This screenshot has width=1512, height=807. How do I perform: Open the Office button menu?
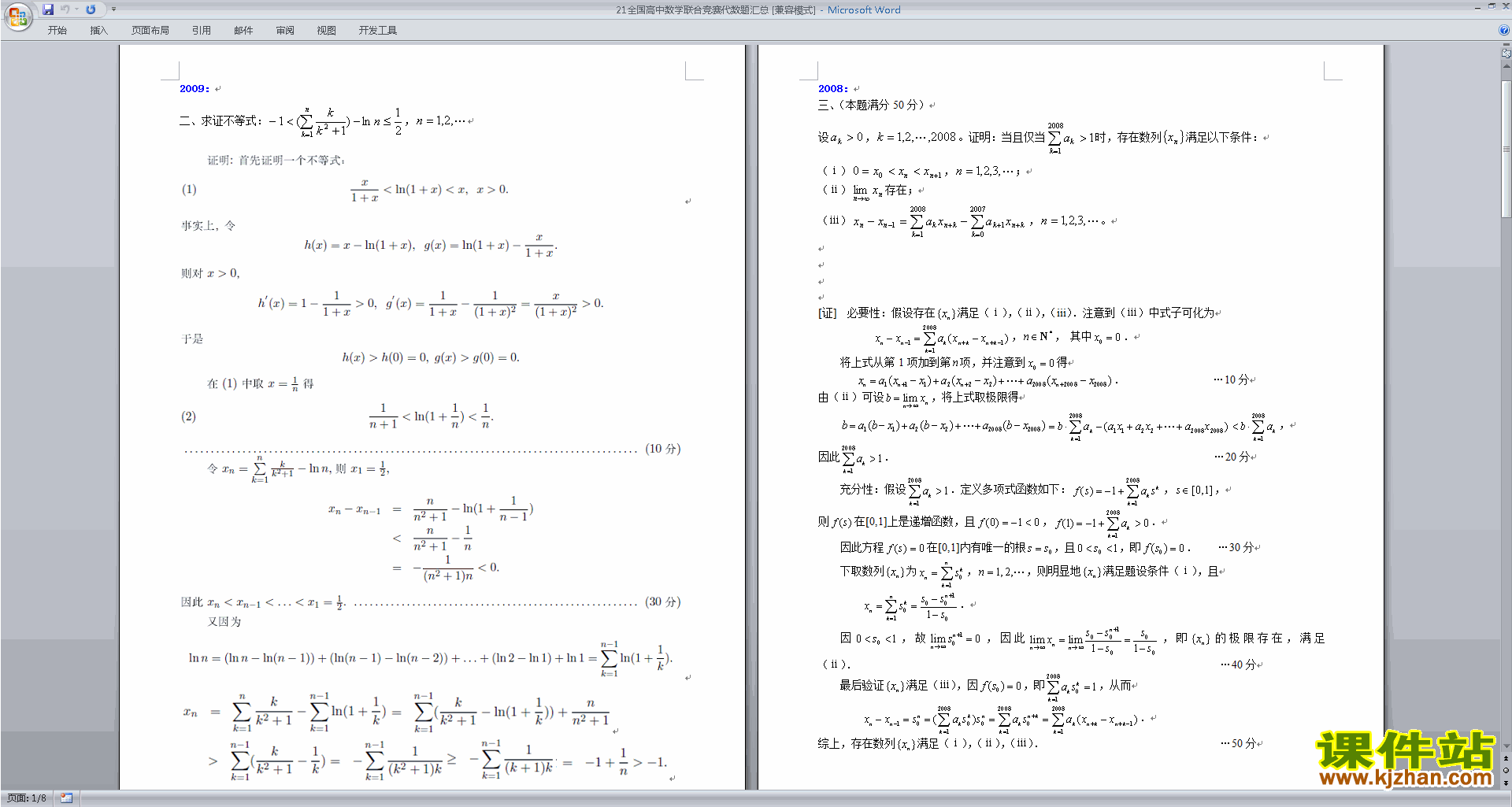click(17, 16)
